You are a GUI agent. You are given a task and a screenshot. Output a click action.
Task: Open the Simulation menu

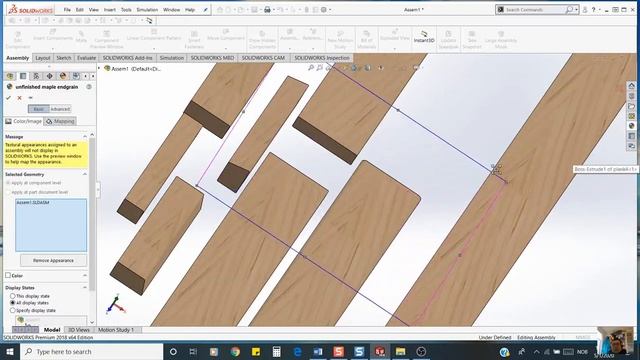coord(147,10)
